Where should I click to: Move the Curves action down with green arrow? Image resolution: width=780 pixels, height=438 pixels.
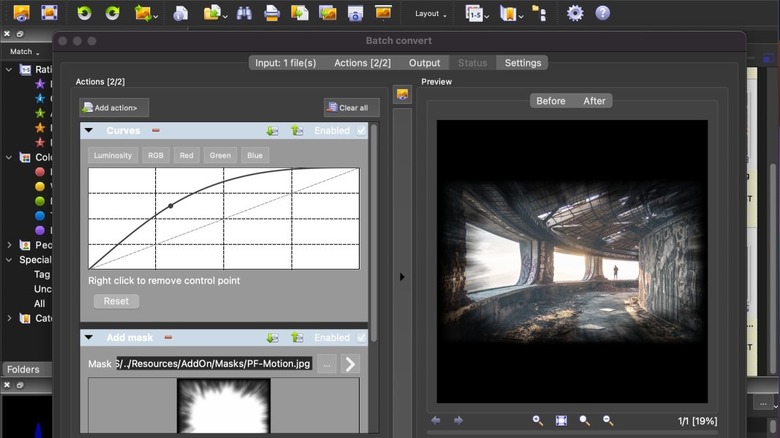272,130
